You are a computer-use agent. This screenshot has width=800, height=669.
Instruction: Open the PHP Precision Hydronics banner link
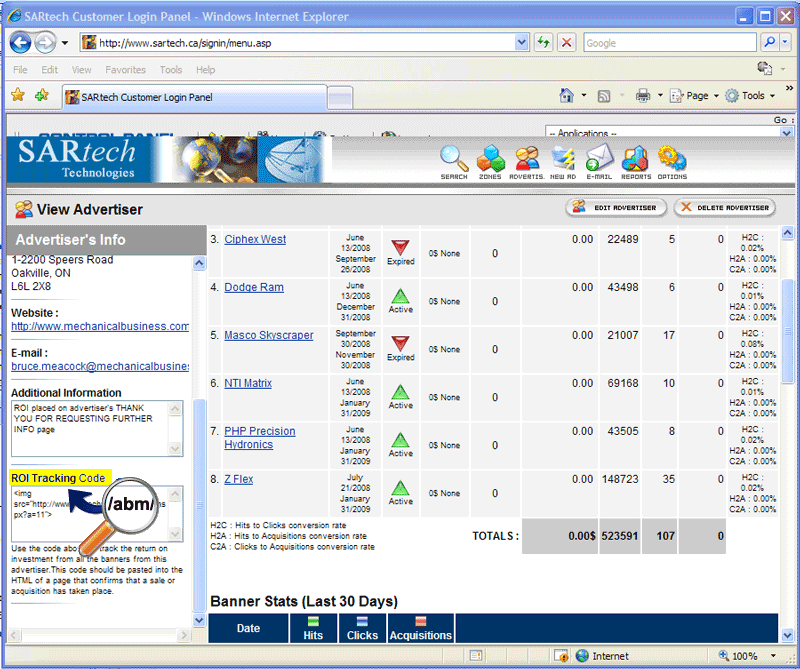260,438
